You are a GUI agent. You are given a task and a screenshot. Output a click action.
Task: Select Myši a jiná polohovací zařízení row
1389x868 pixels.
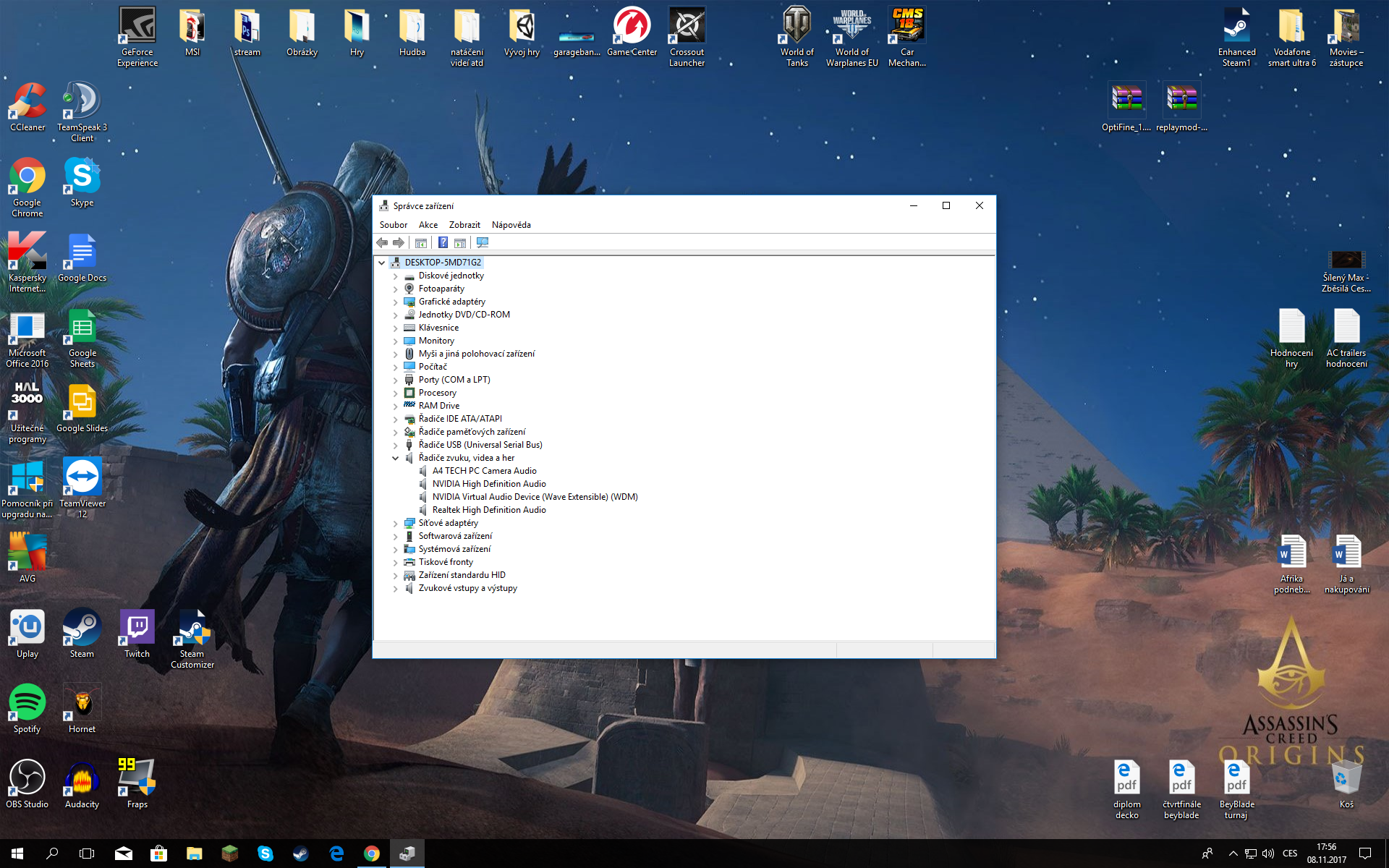click(x=477, y=354)
